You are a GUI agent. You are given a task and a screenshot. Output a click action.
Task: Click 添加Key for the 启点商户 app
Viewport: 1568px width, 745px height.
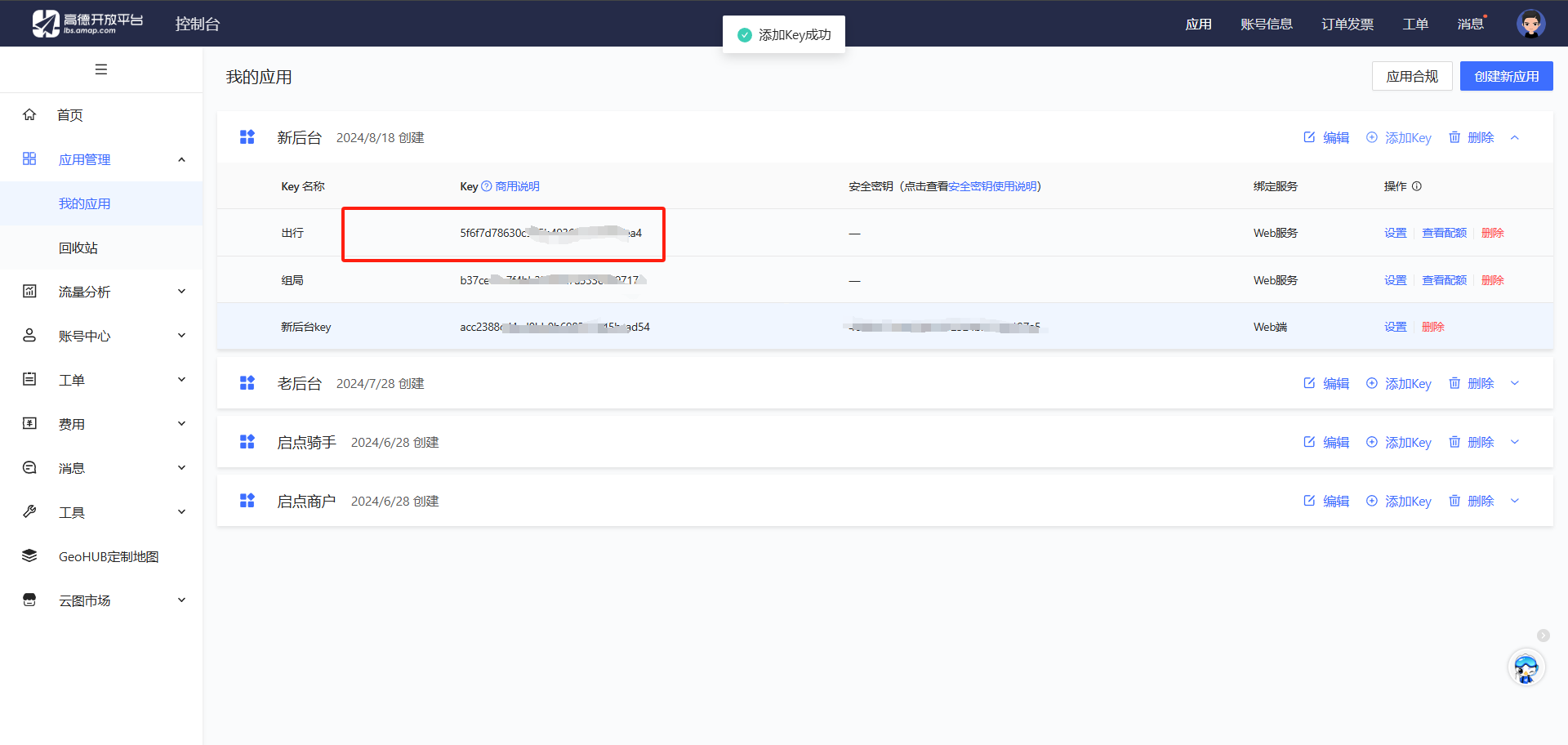tap(1399, 502)
